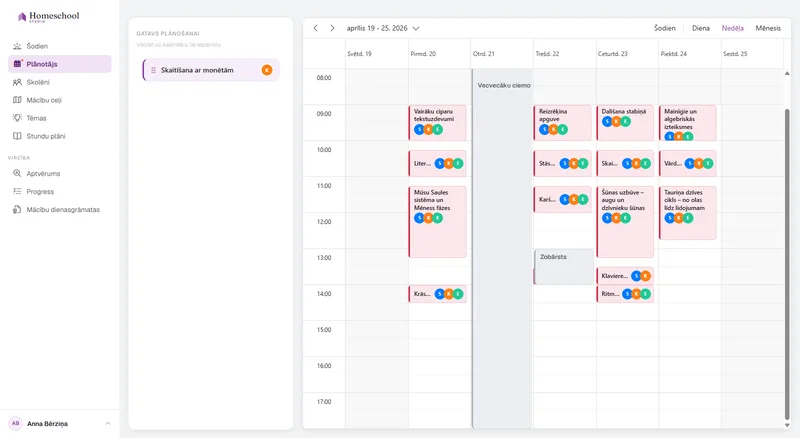
Task: Click drag handle on Skaitīšana ar monētām
Action: pyautogui.click(x=154, y=70)
